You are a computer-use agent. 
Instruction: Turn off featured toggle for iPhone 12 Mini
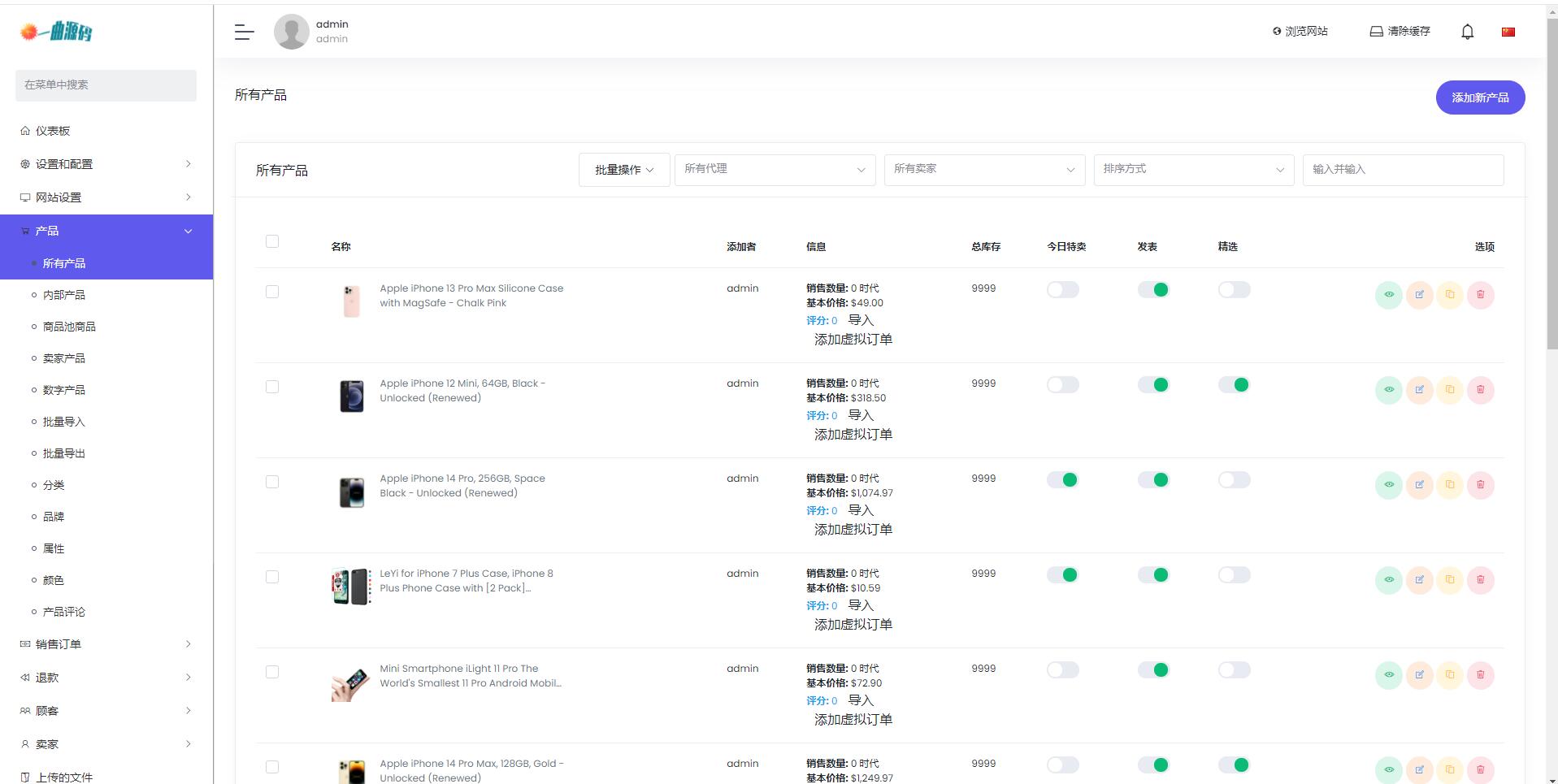tap(1234, 385)
